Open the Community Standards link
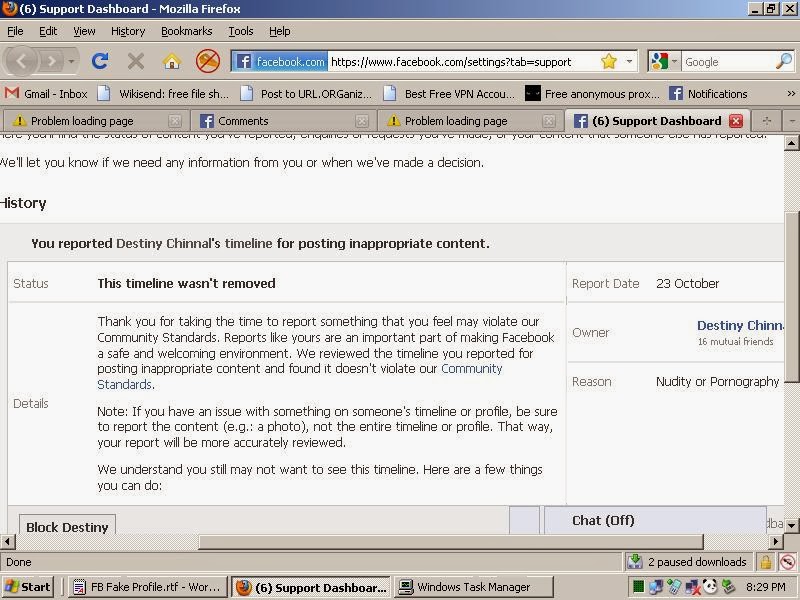The width and height of the screenshot is (800, 600). click(x=299, y=377)
